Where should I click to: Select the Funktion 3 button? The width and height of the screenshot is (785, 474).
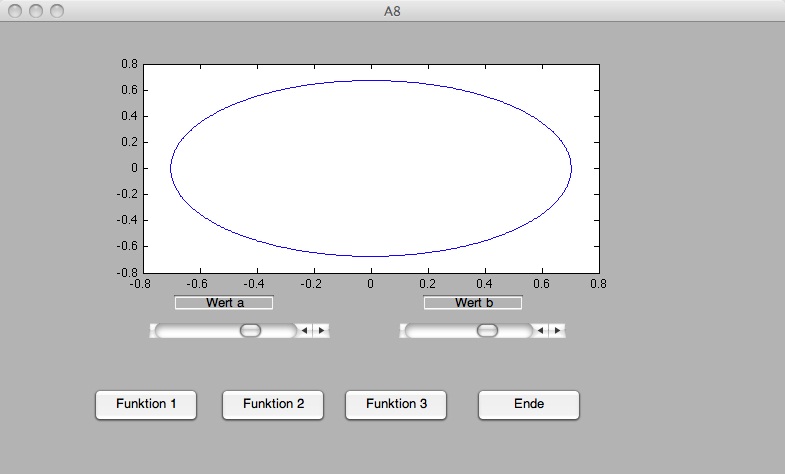coord(396,404)
